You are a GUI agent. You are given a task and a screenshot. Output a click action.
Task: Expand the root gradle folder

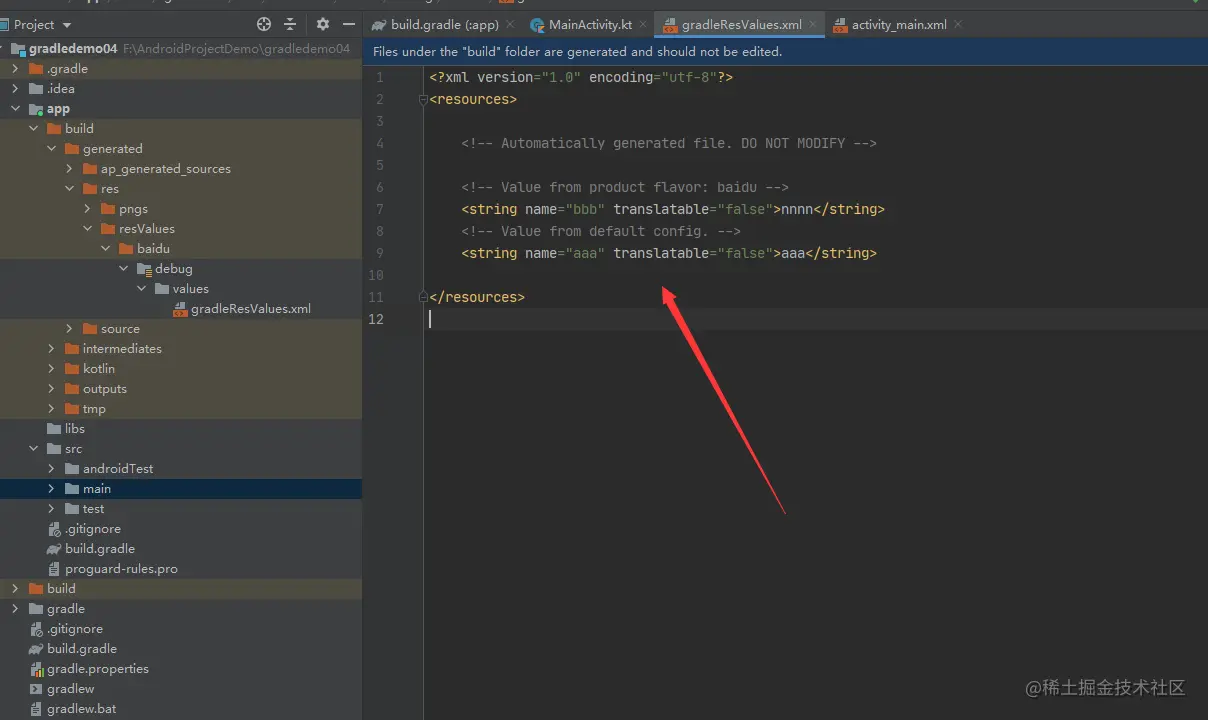point(15,609)
